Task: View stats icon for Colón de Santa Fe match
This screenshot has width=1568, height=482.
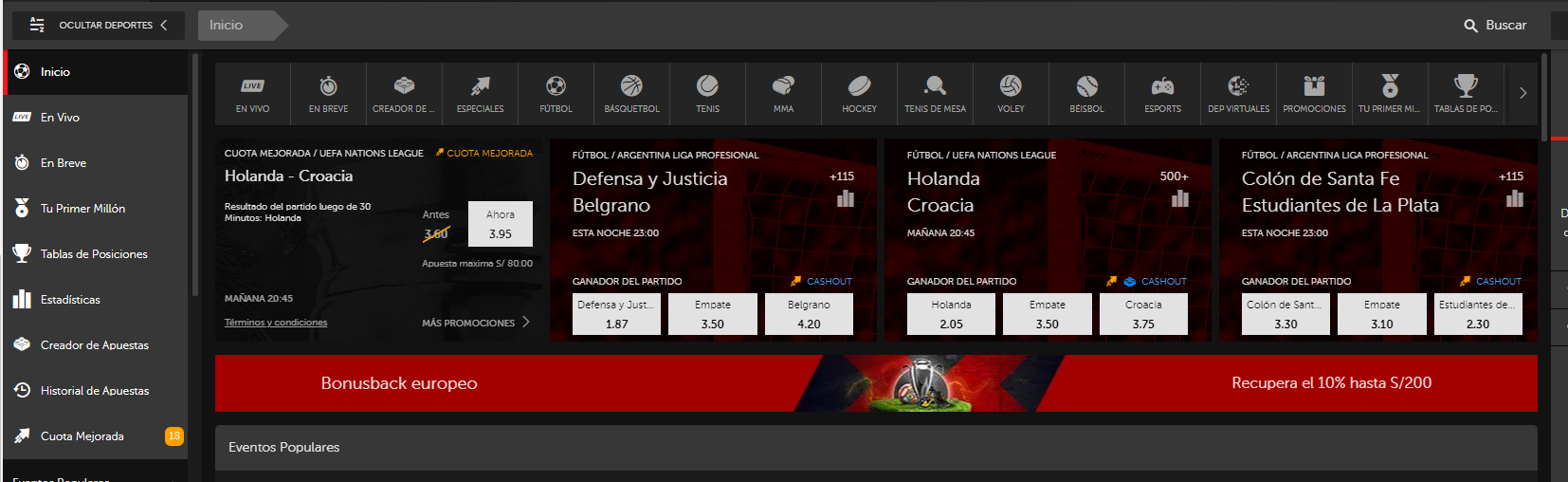Action: 1515,198
